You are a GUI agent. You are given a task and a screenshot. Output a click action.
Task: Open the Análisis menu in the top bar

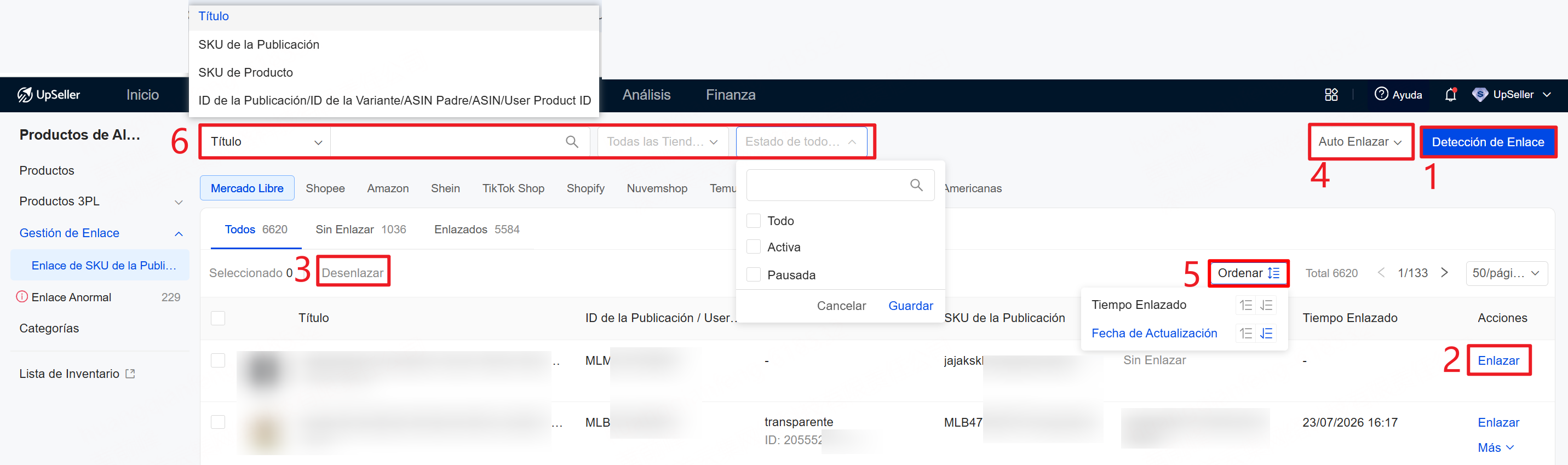pos(646,95)
